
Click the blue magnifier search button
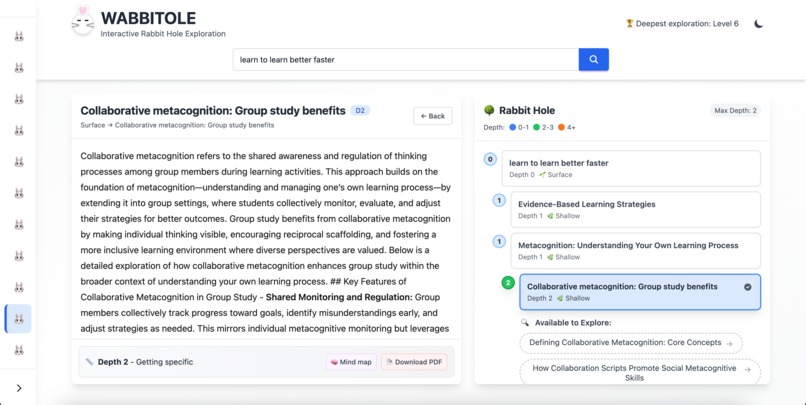click(594, 60)
